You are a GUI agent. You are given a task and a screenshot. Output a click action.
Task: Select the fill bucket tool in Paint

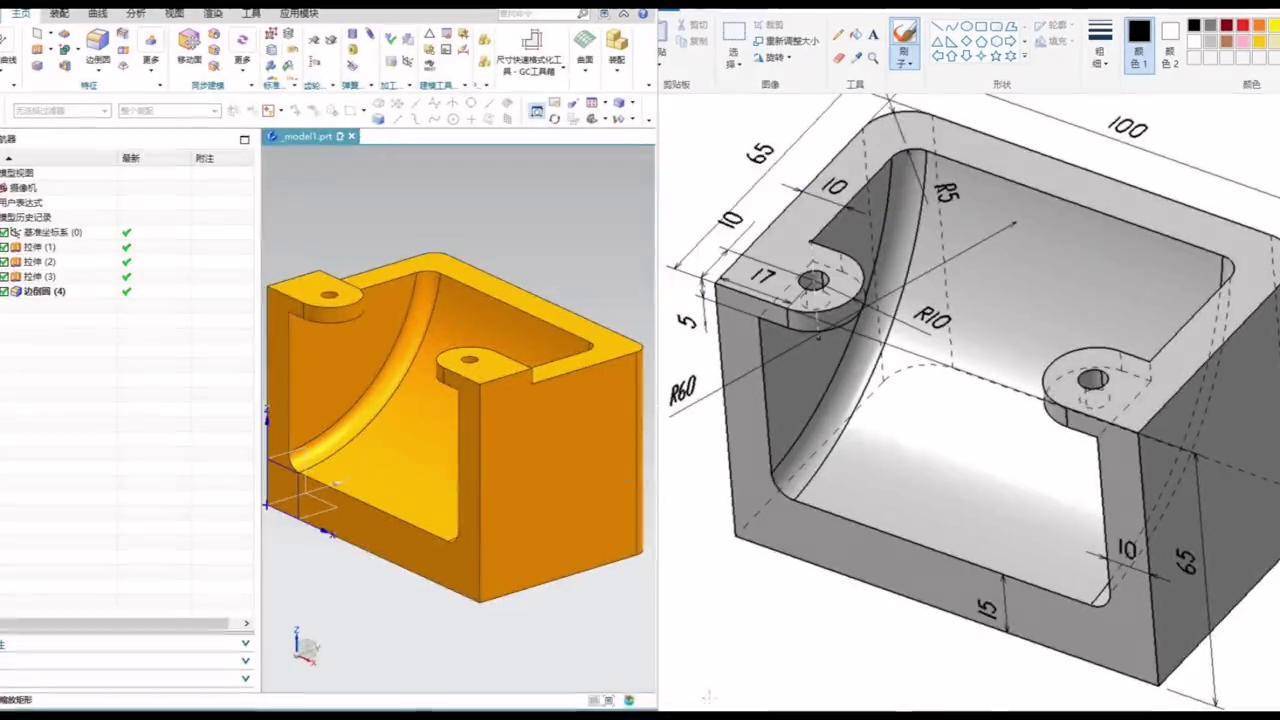(x=856, y=35)
